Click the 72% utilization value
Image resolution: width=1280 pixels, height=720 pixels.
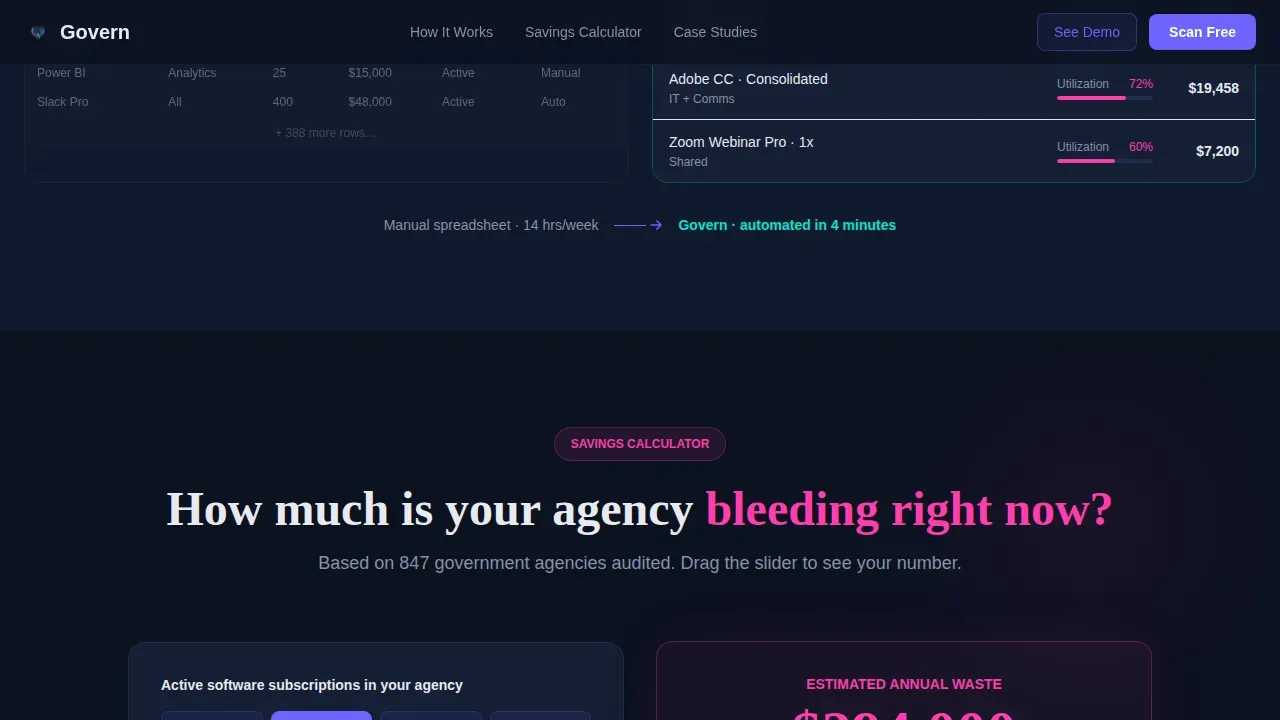tap(1141, 84)
